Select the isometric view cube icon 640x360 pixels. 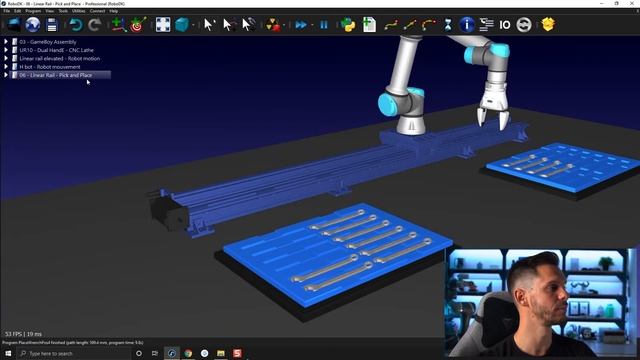[x=182, y=25]
